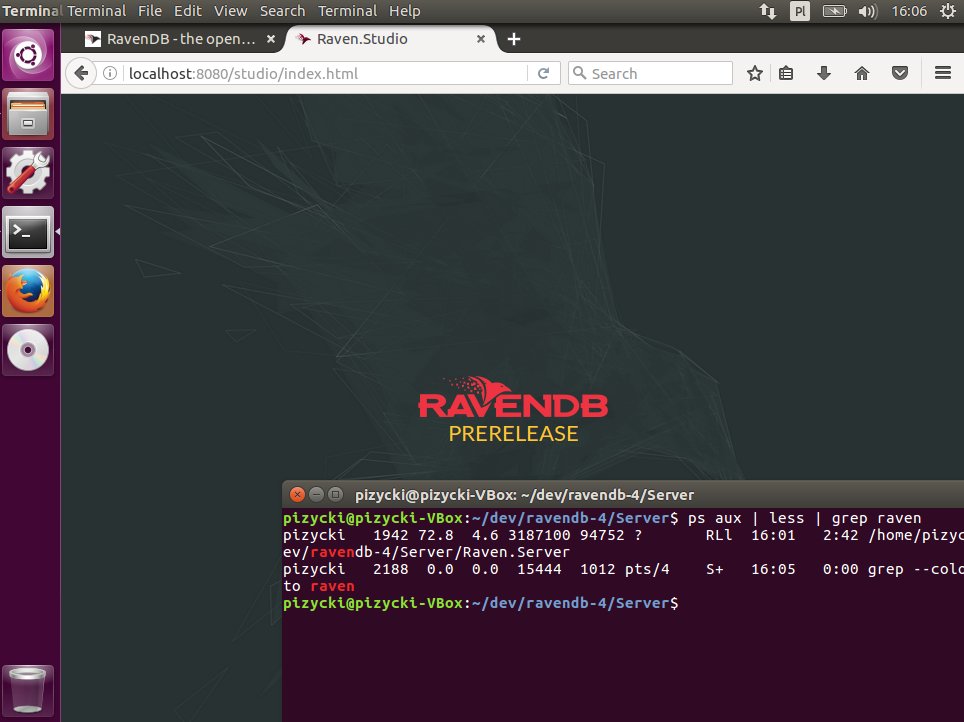The width and height of the screenshot is (964, 722).
Task: Click the 'ps aux | less | grep raven' command
Action: coord(804,518)
